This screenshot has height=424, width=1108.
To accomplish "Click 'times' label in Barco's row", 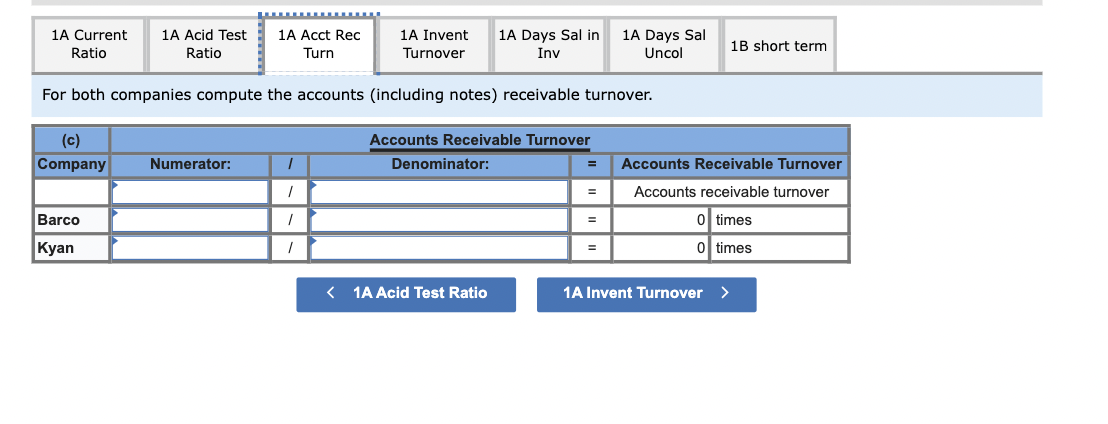I will [x=733, y=220].
